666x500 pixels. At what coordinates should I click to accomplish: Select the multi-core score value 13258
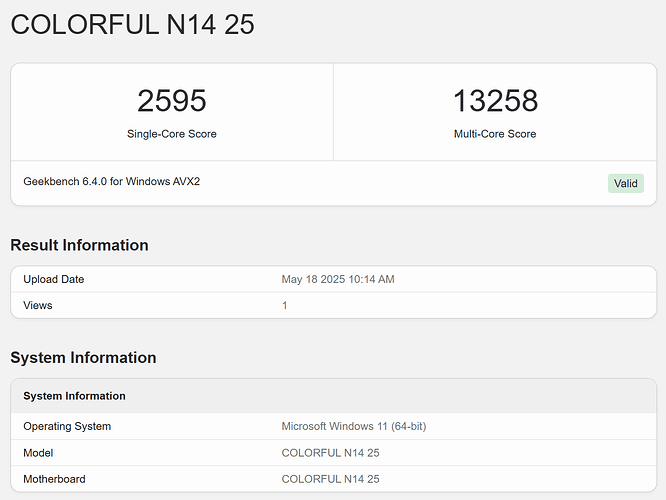click(x=495, y=101)
